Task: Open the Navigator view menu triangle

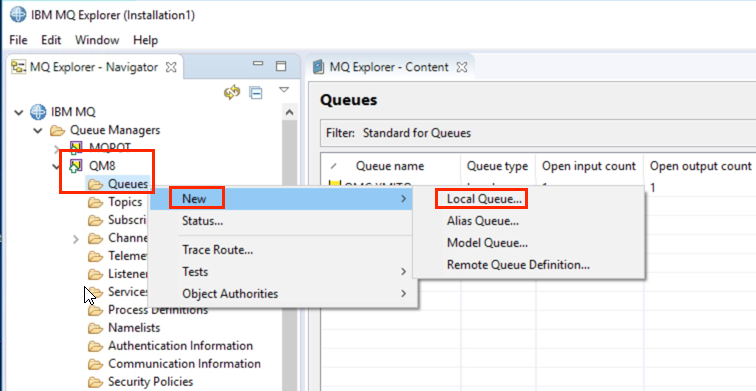Action: [x=284, y=90]
